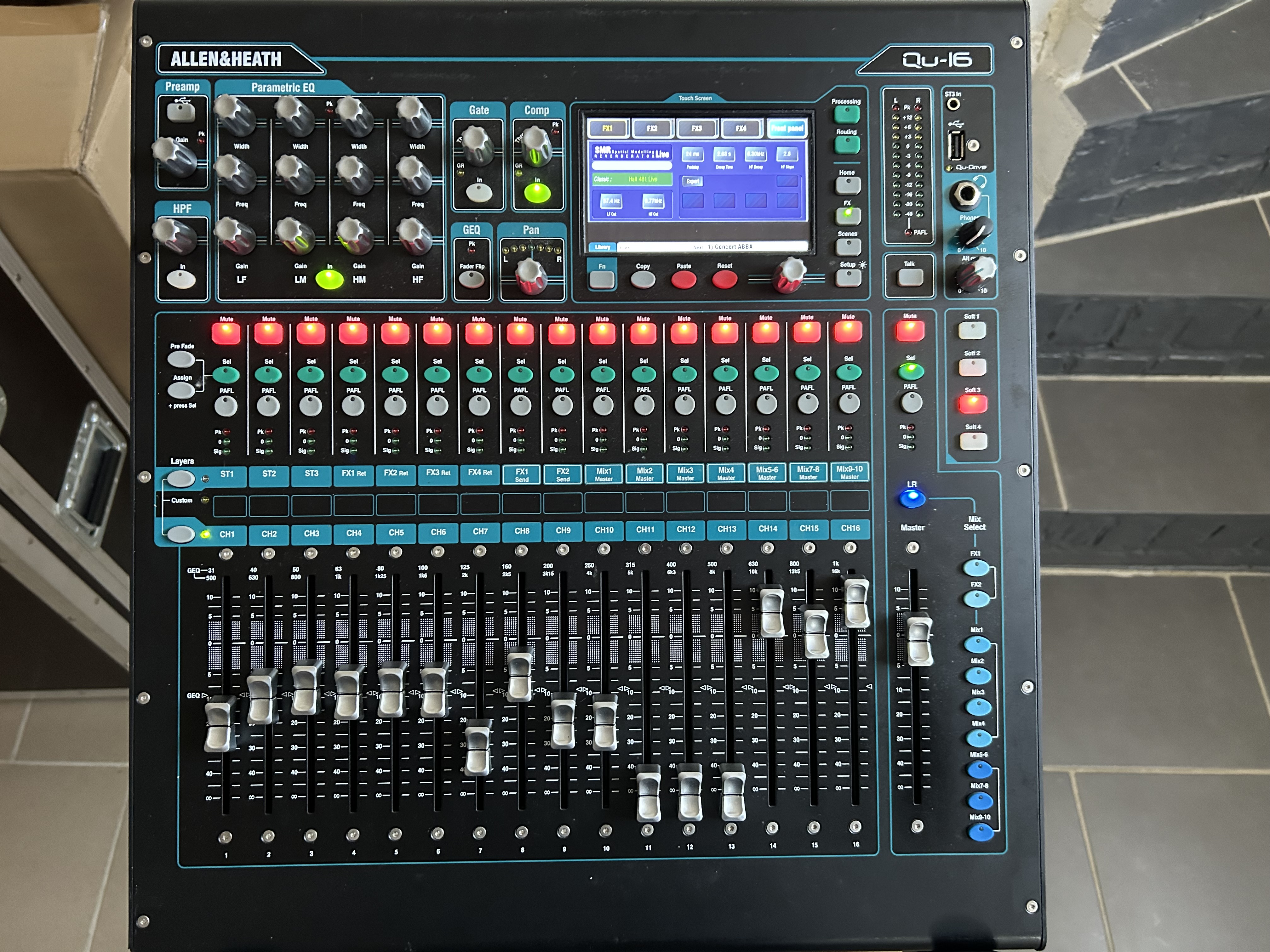This screenshot has width=1270, height=952.
Task: Hit the Pre Fade button
Action: (x=181, y=359)
